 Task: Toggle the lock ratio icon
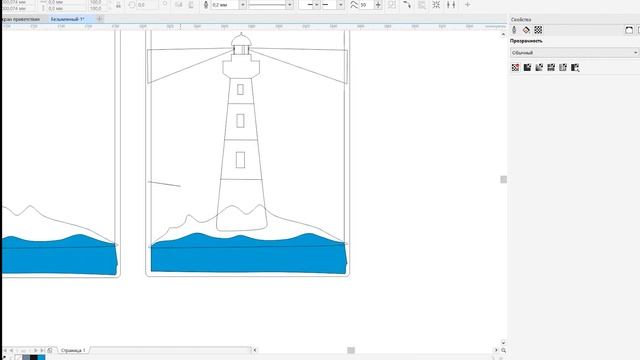click(118, 5)
